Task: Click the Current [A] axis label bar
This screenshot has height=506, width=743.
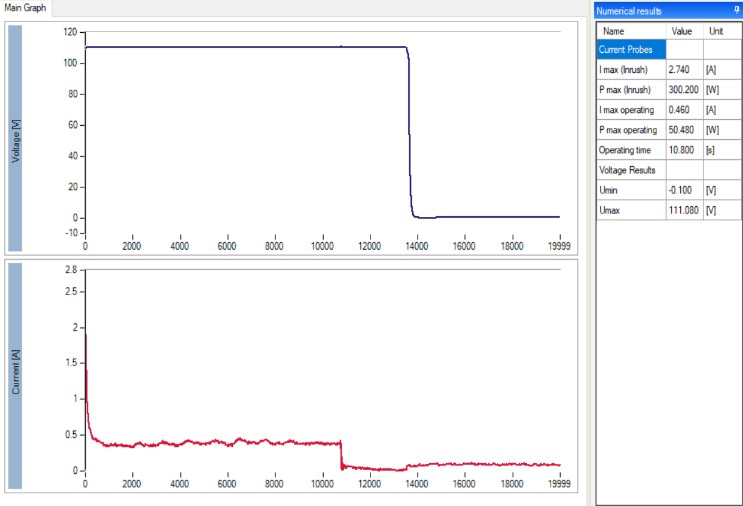Action: (14, 375)
